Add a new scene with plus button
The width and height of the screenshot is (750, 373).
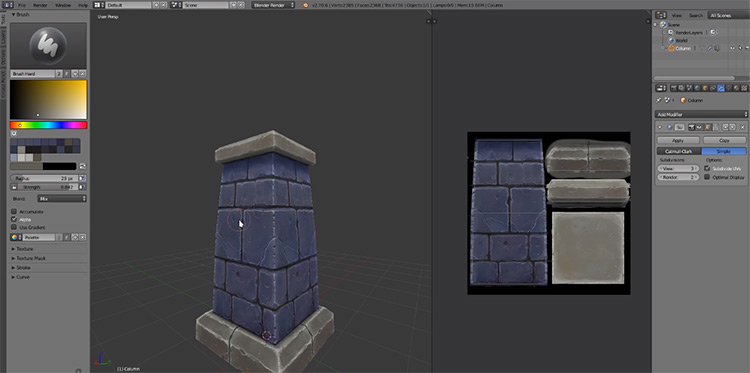tap(233, 5)
